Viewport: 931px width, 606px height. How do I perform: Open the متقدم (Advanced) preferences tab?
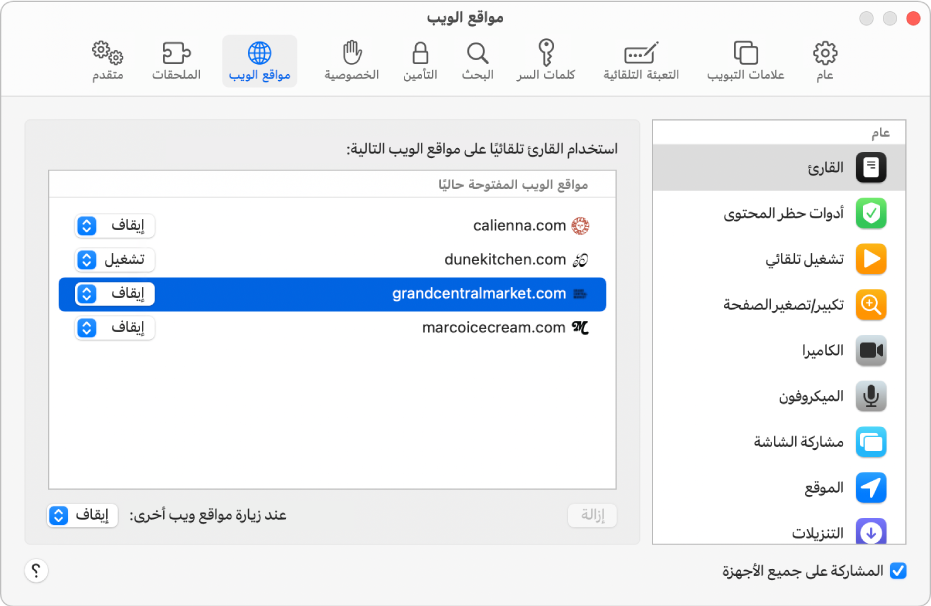click(x=107, y=61)
